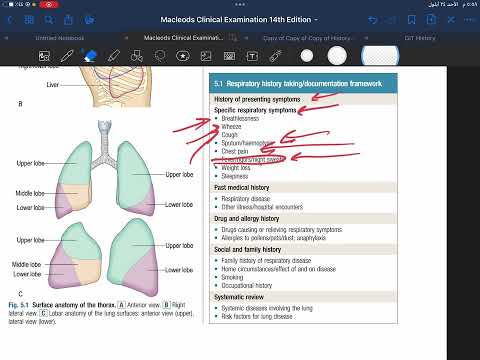
Task: Tap the 'Liver' diagram label
Action: (53, 85)
